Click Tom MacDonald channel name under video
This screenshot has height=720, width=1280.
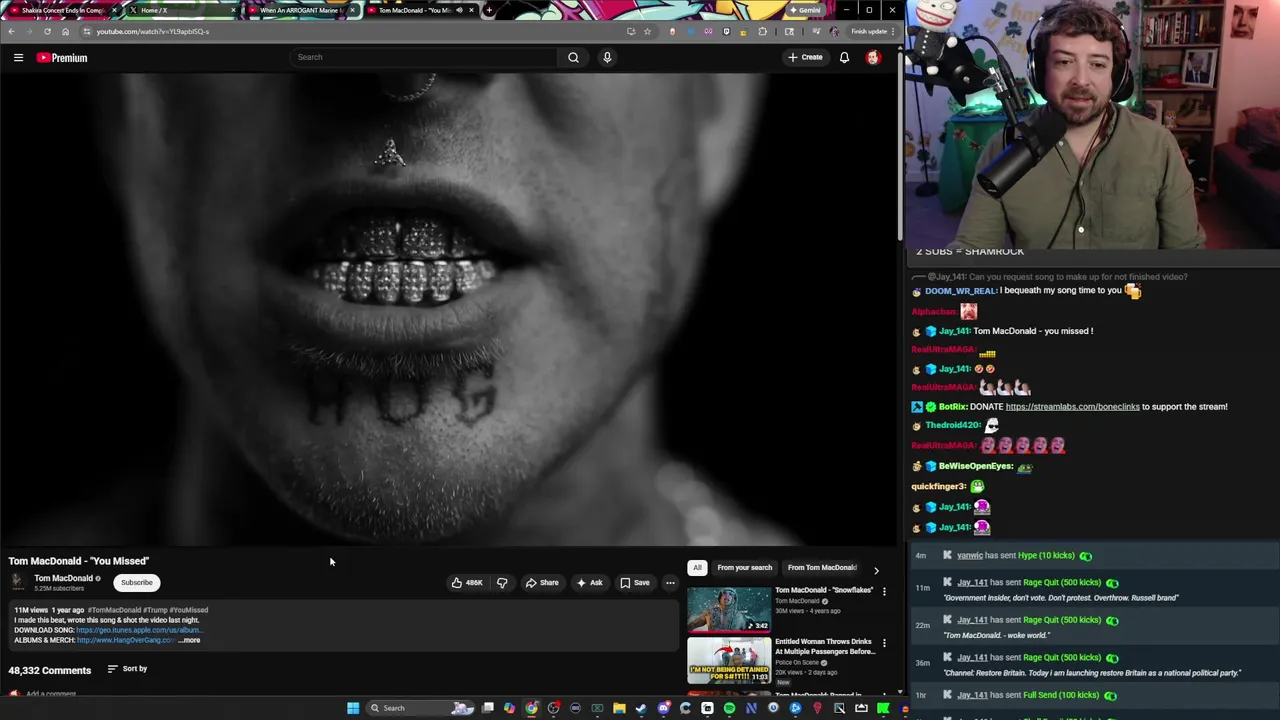coord(63,578)
